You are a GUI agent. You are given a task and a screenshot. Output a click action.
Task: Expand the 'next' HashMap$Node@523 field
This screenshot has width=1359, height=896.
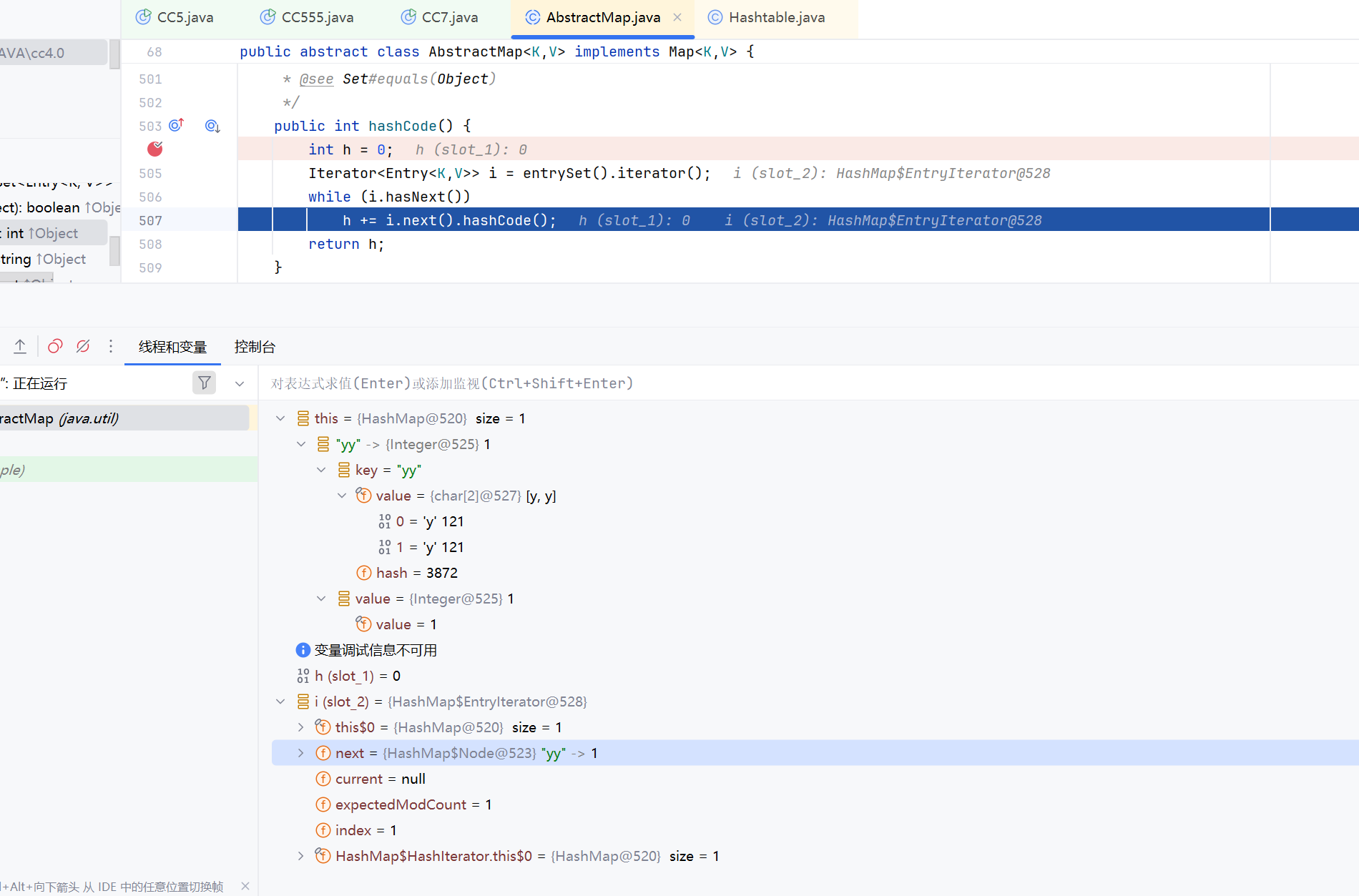[301, 753]
